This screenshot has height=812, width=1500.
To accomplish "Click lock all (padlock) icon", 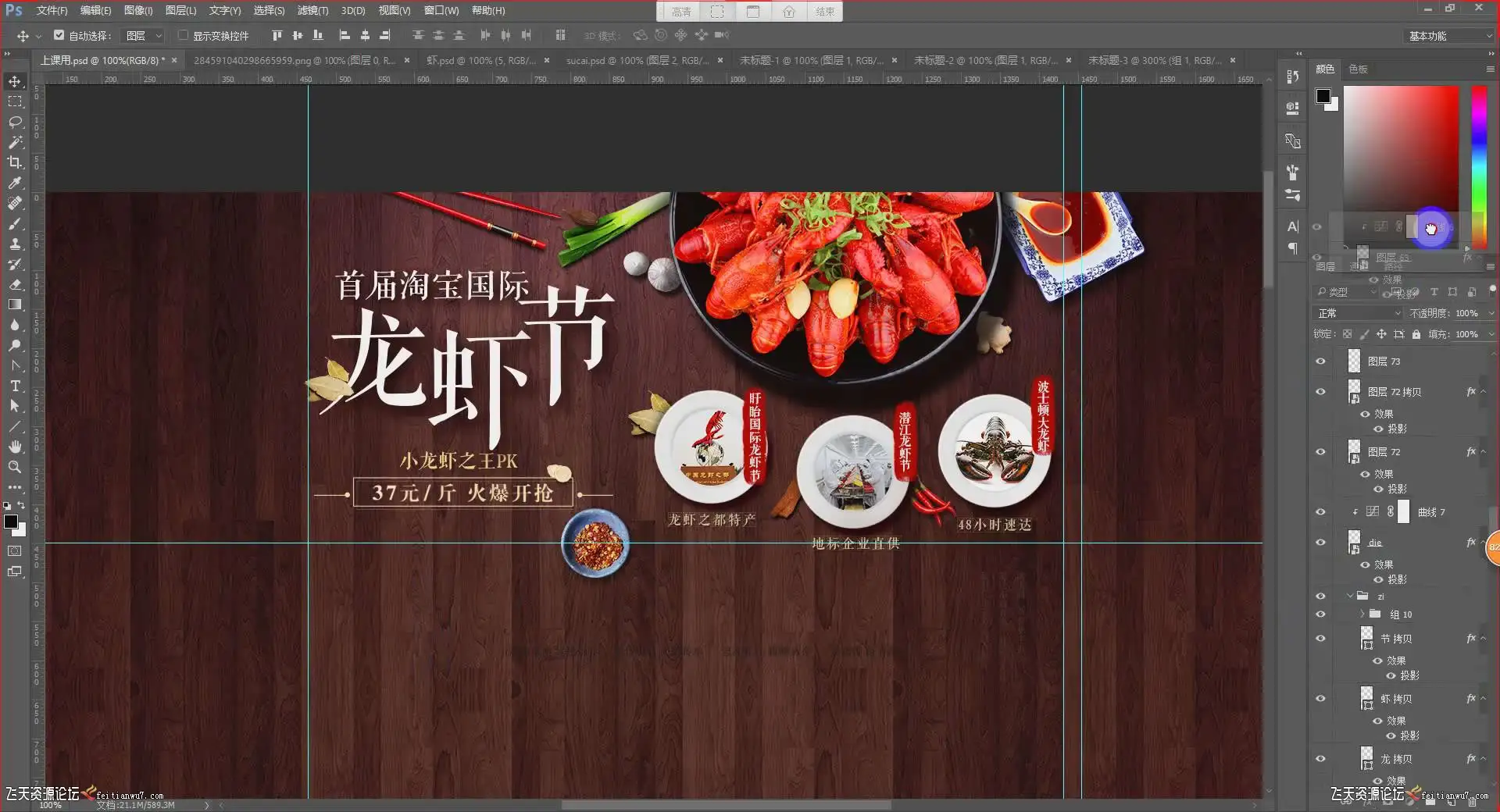I will pos(1416,334).
